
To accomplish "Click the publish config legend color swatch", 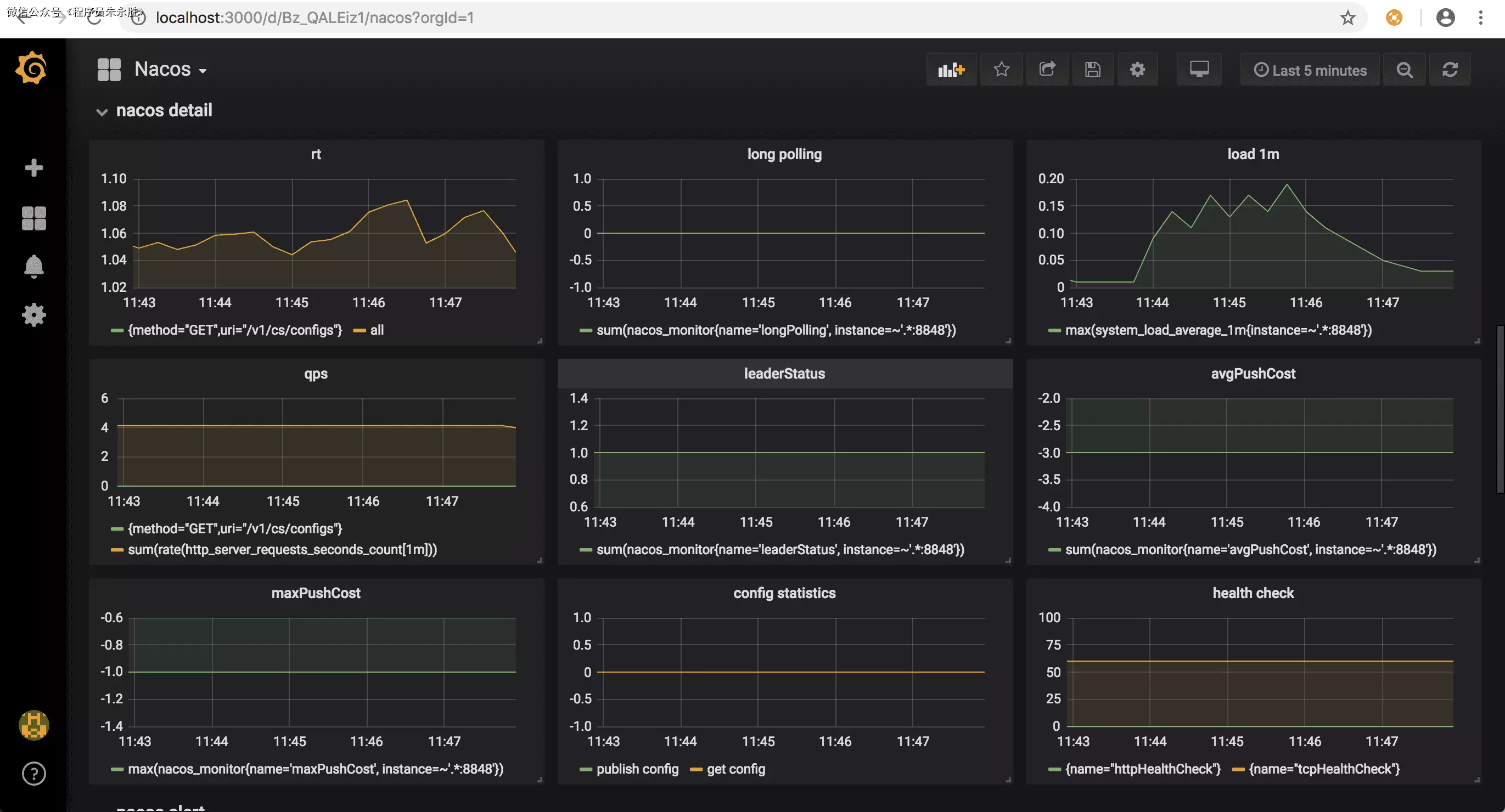I will pos(586,769).
